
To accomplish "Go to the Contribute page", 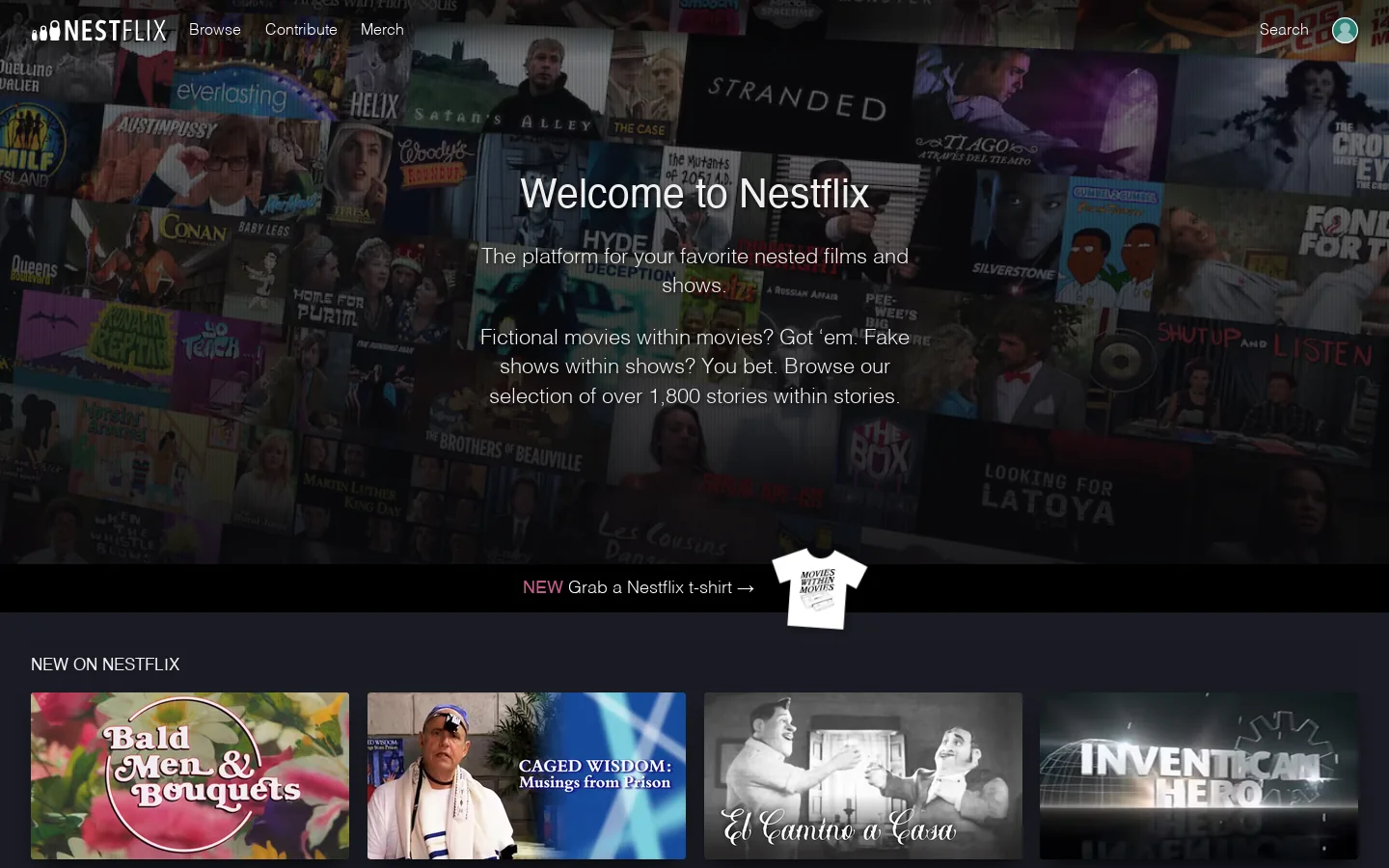I will (301, 30).
